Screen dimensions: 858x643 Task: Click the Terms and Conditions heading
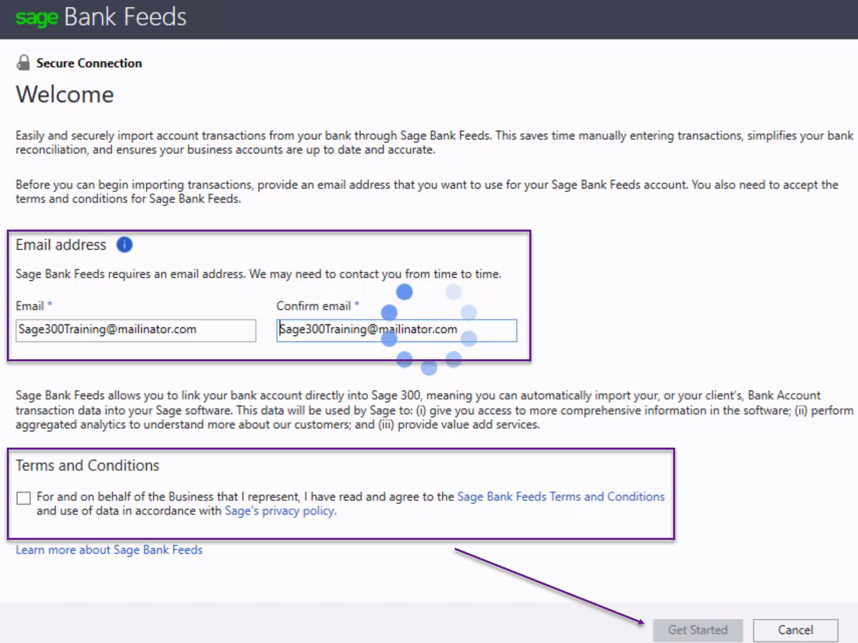click(x=88, y=465)
